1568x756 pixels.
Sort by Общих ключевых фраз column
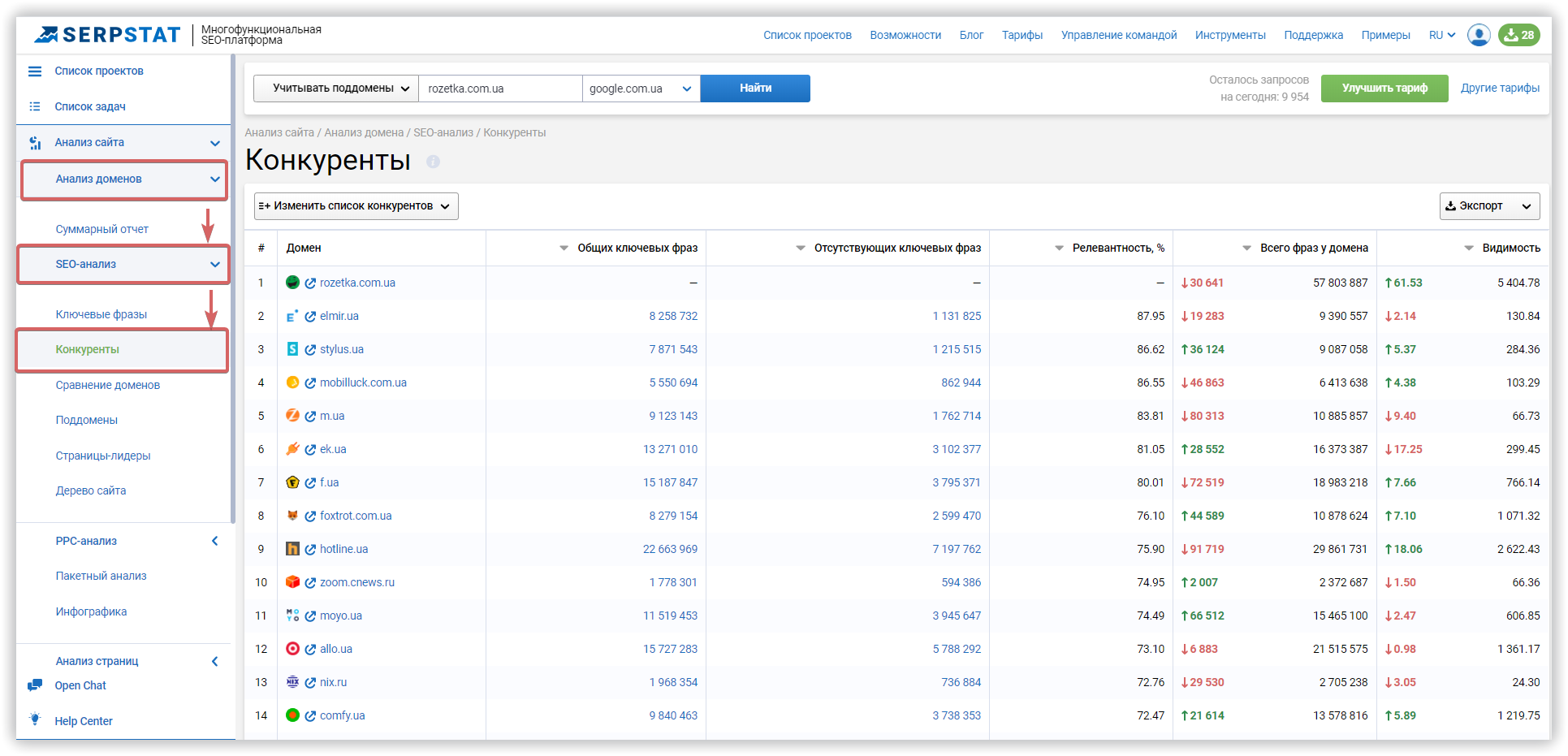pos(564,248)
